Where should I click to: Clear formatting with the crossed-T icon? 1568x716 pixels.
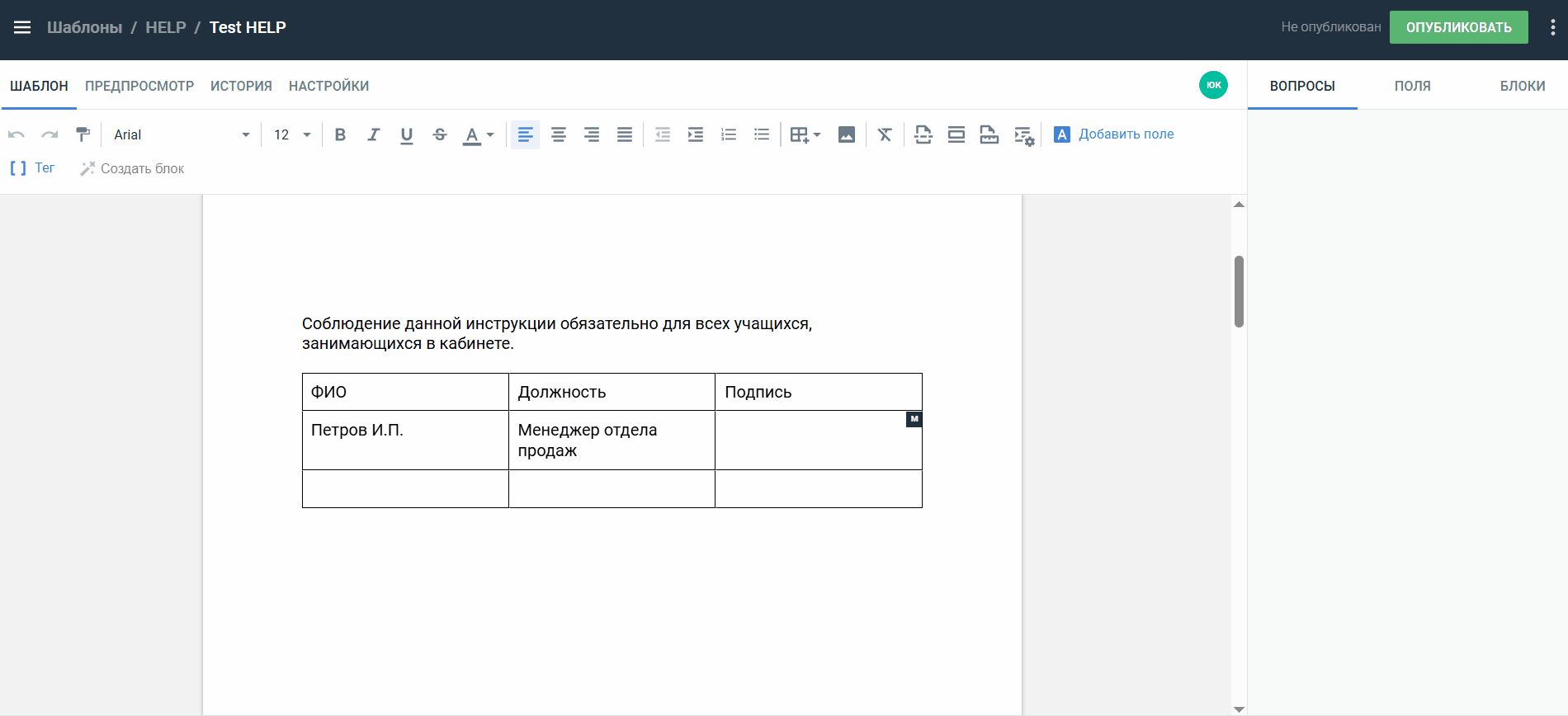pos(885,134)
